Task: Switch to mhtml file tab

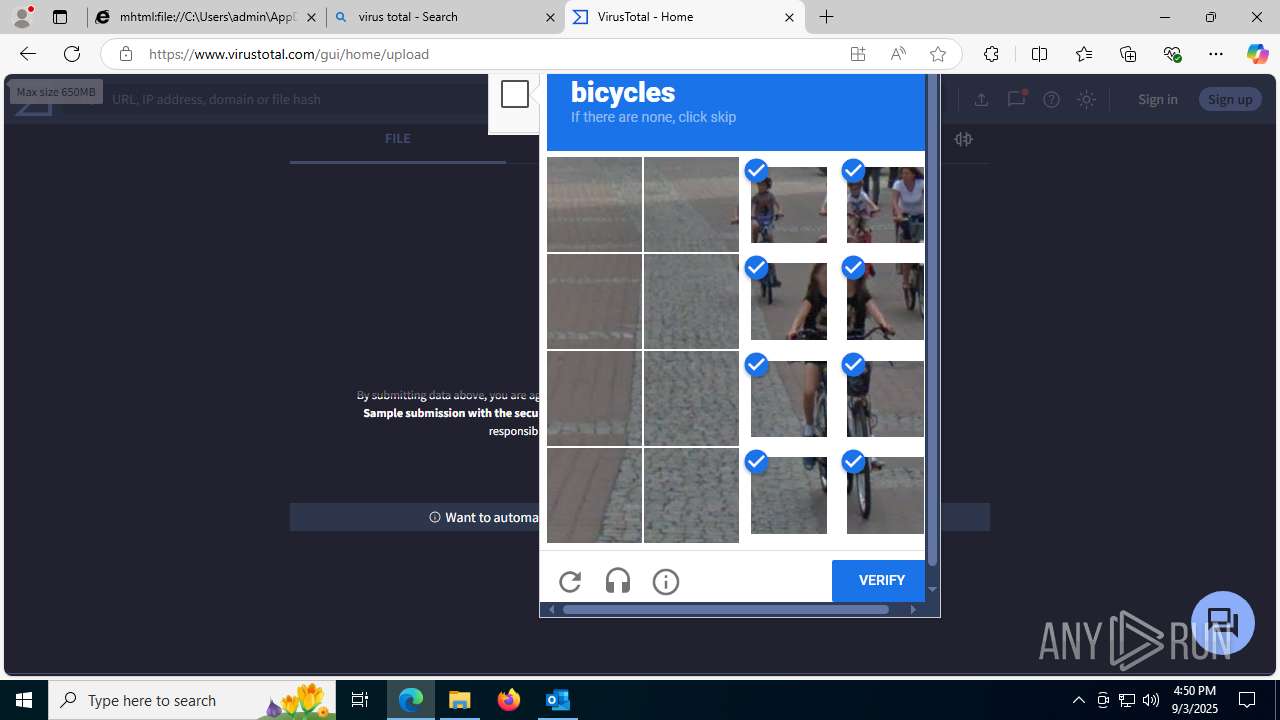Action: (x=206, y=17)
